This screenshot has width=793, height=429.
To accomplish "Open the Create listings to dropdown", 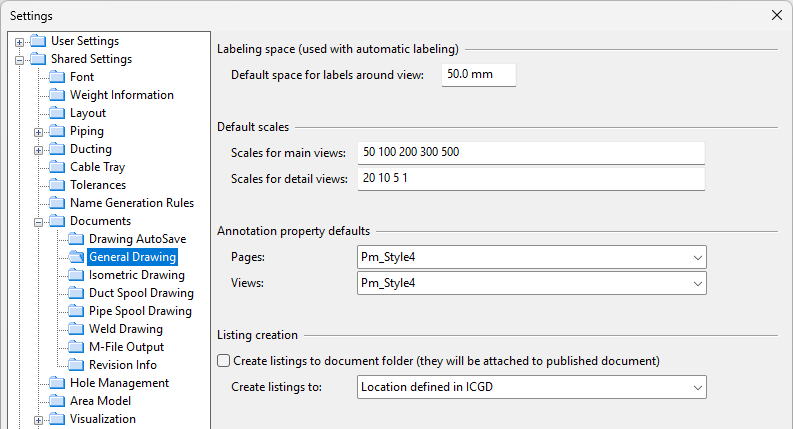I will point(531,387).
